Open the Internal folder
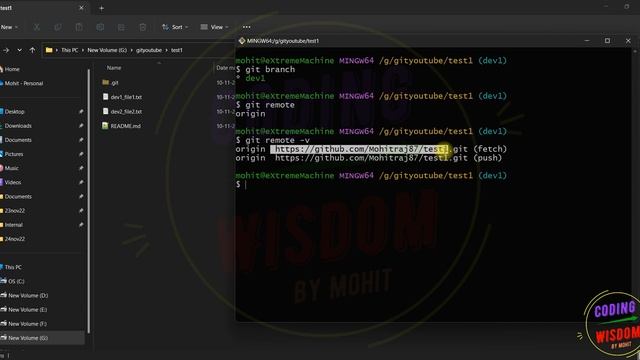This screenshot has width=640, height=360. click(12, 225)
